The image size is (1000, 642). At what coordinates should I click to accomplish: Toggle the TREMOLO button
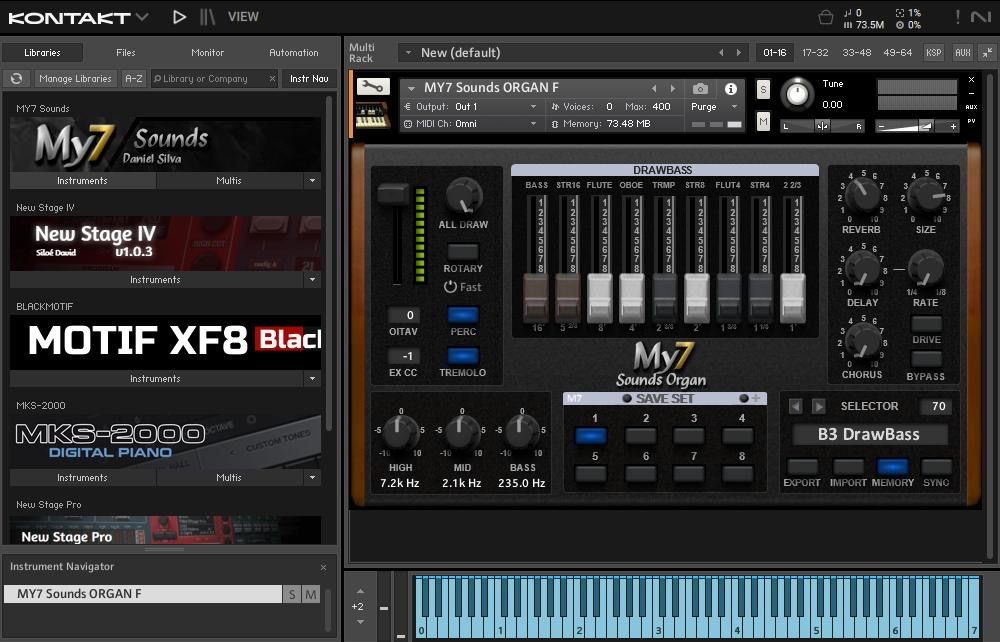[x=463, y=356]
